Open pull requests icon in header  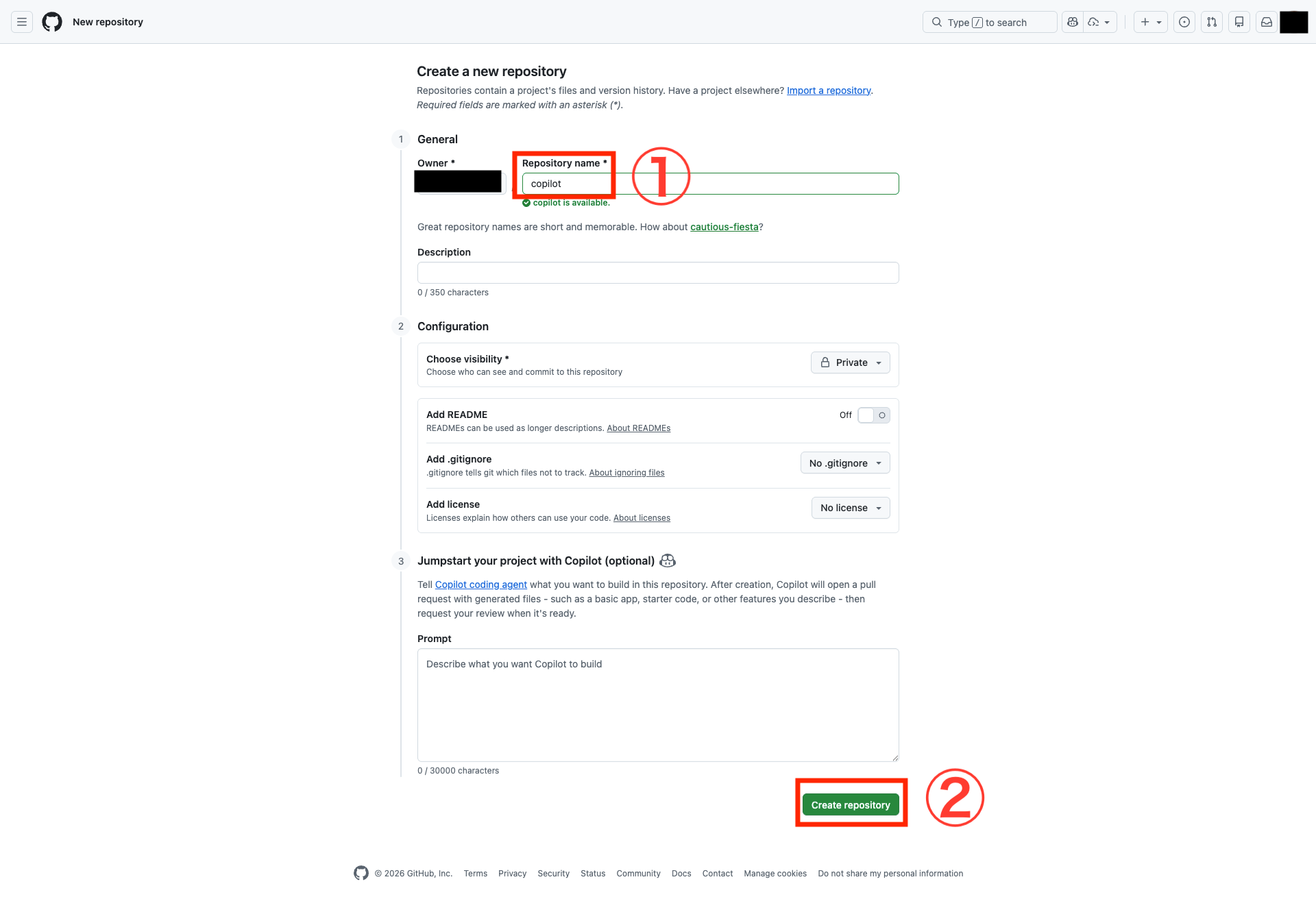tap(1211, 22)
